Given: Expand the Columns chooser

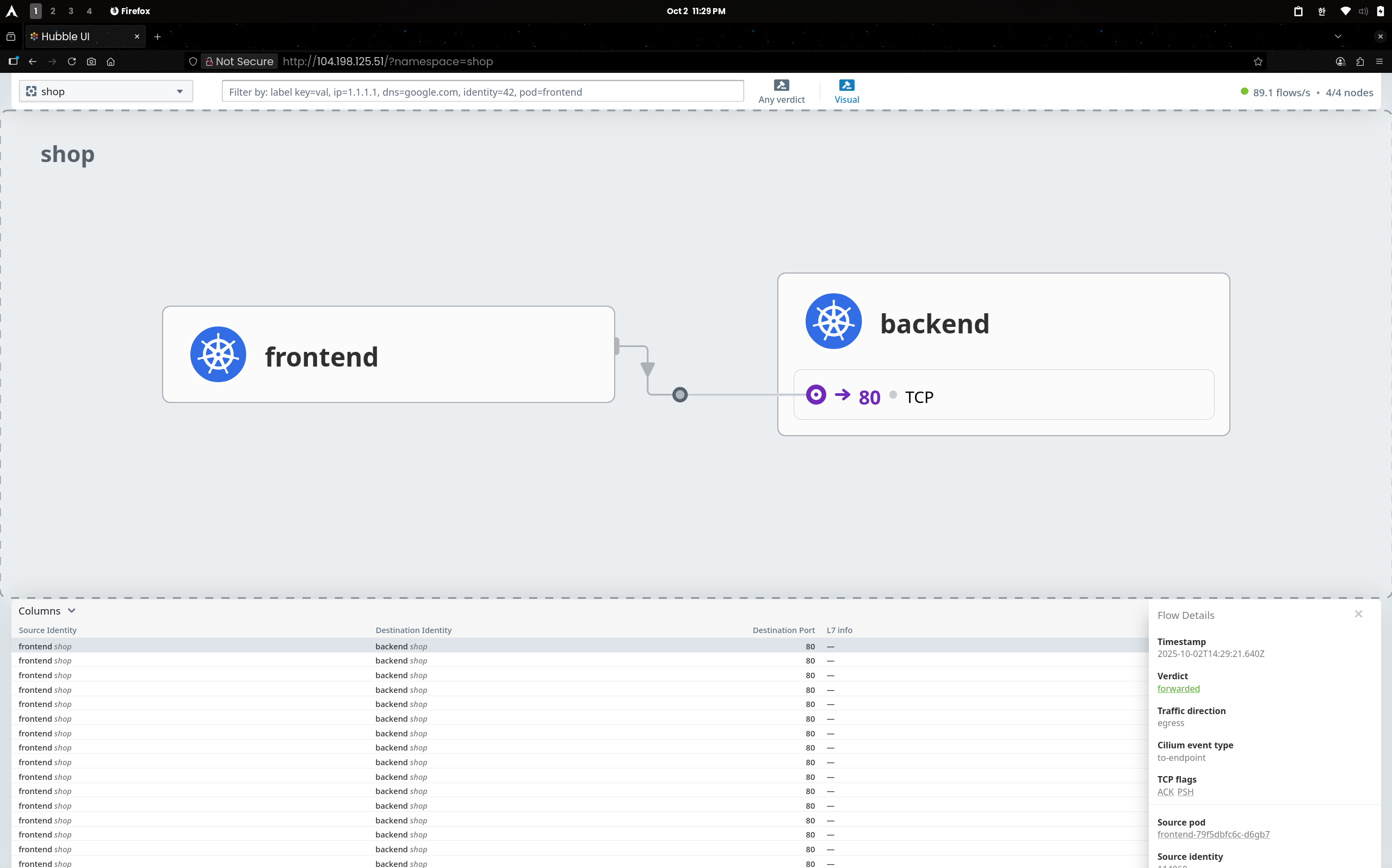Looking at the screenshot, I should tap(47, 611).
